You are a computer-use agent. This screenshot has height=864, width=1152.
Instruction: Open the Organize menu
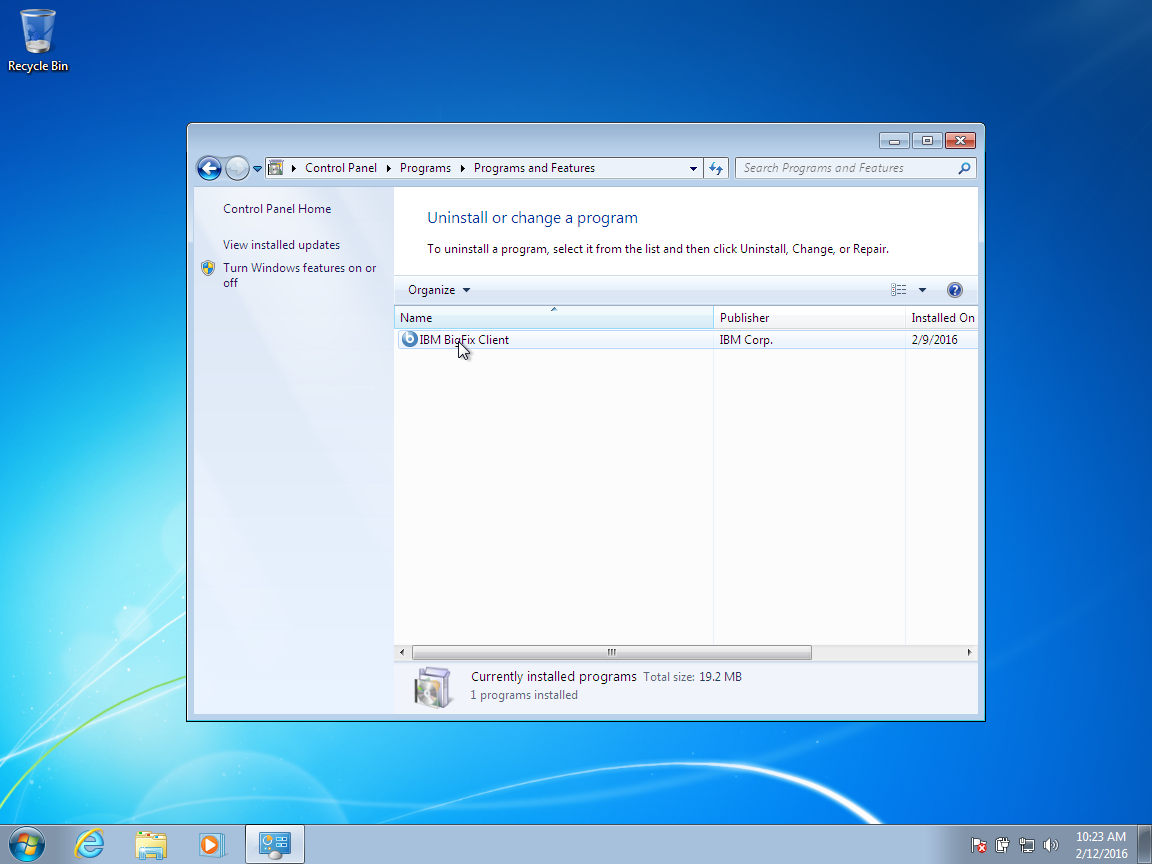tap(439, 290)
